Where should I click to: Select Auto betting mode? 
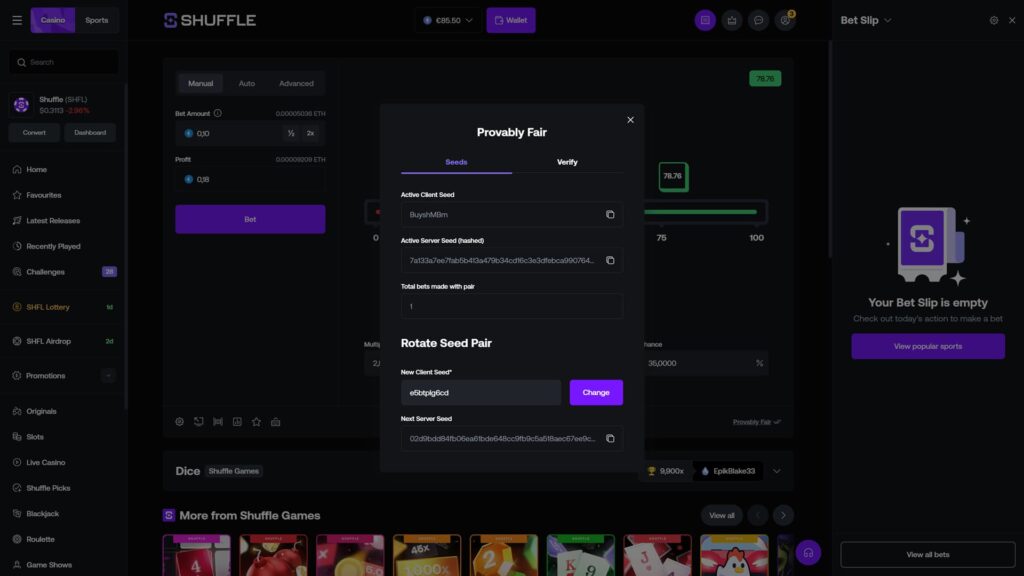(246, 84)
